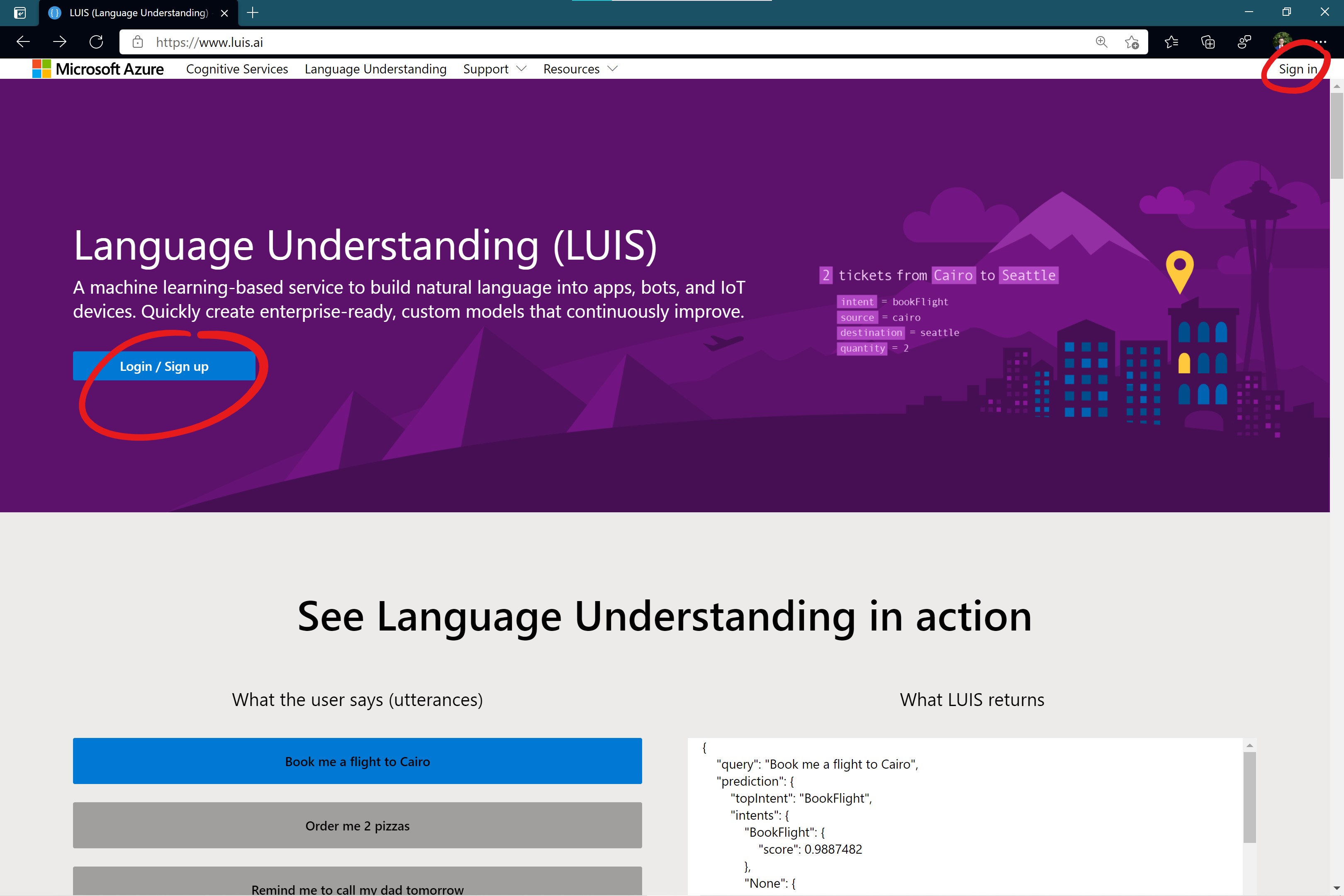Click the 'What LUIS returns' heading
This screenshot has width=1344, height=896.
click(972, 699)
